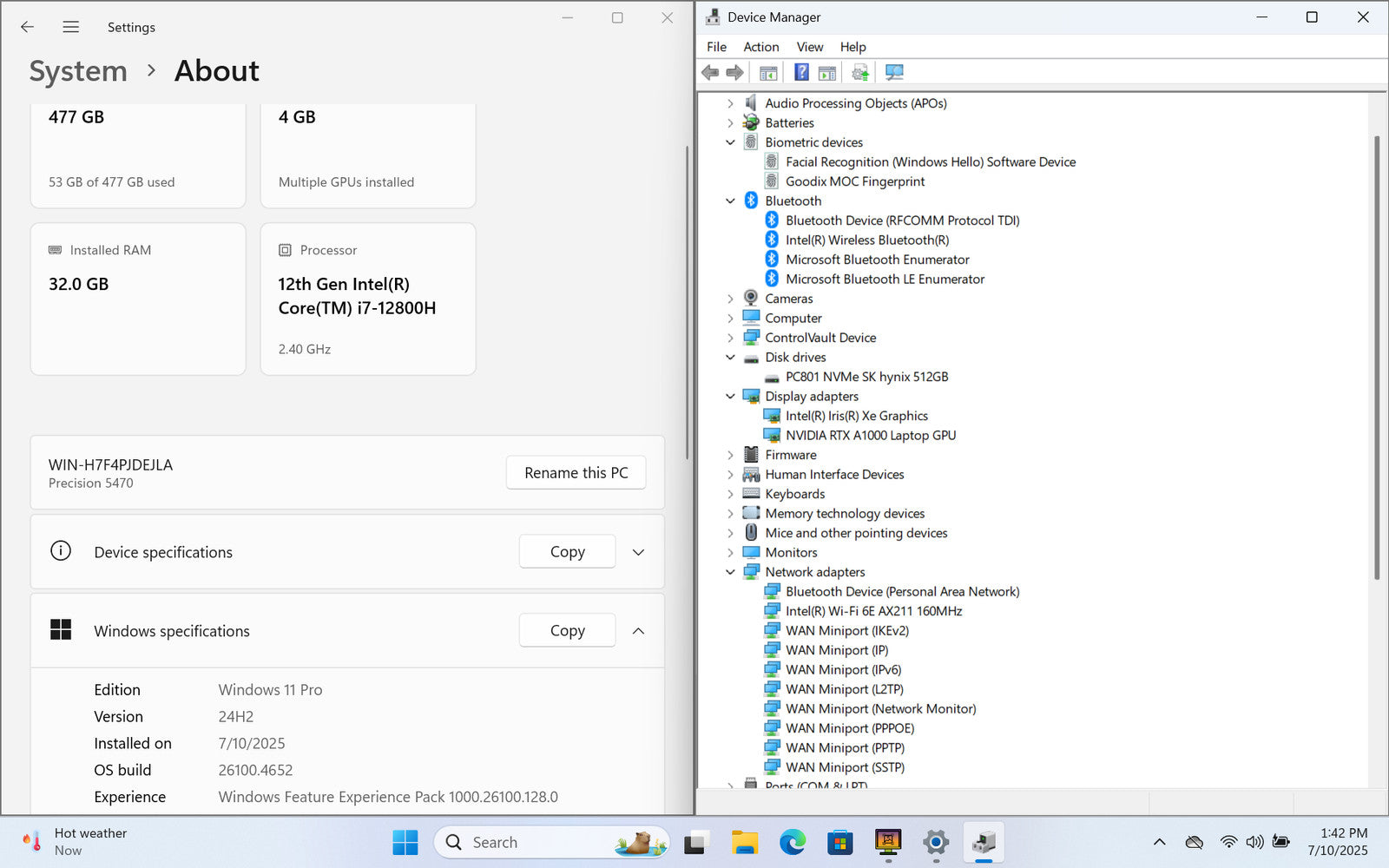Click the Hot weather taskbar widget
Image resolution: width=1389 pixels, height=868 pixels.
click(76, 842)
